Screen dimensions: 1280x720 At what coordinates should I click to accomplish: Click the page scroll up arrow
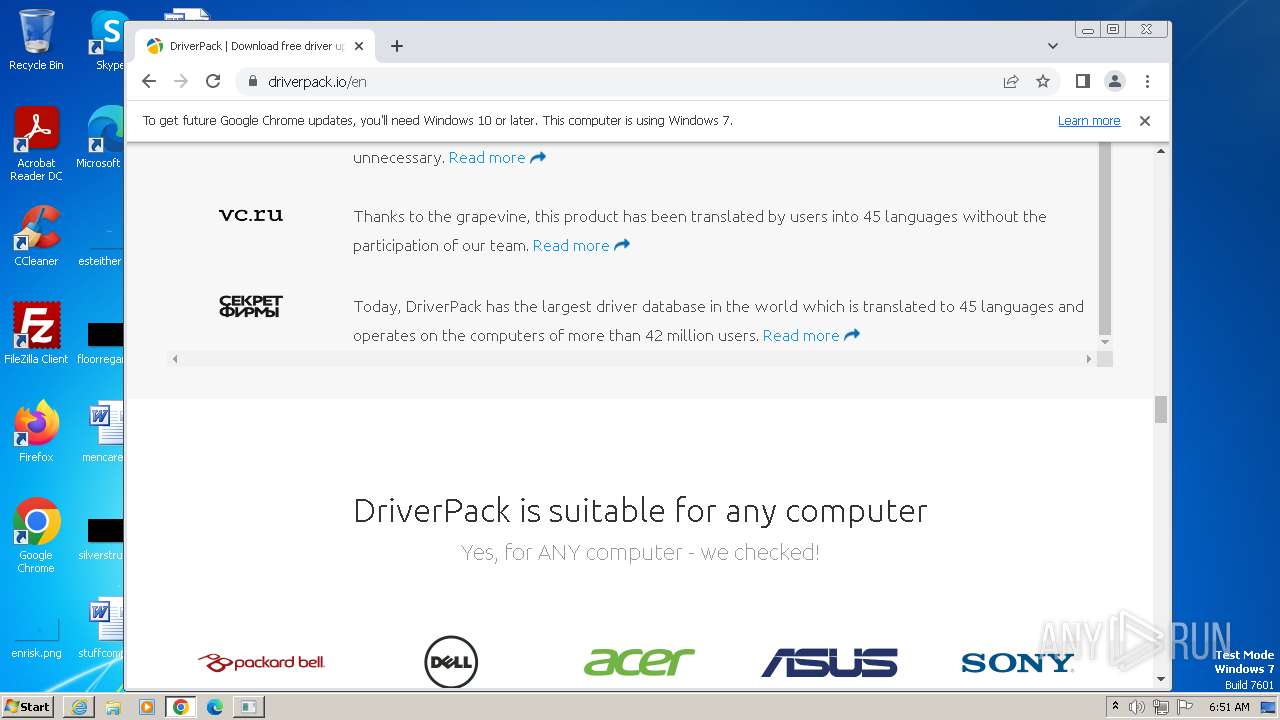click(x=1161, y=151)
